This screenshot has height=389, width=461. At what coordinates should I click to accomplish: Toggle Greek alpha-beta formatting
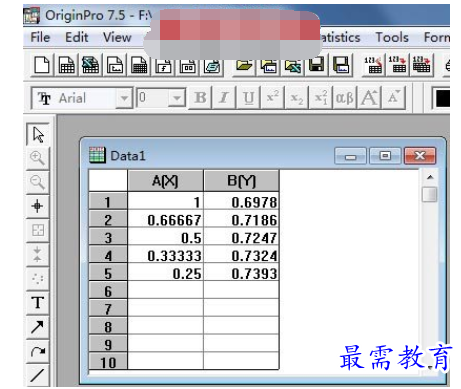coord(345,98)
